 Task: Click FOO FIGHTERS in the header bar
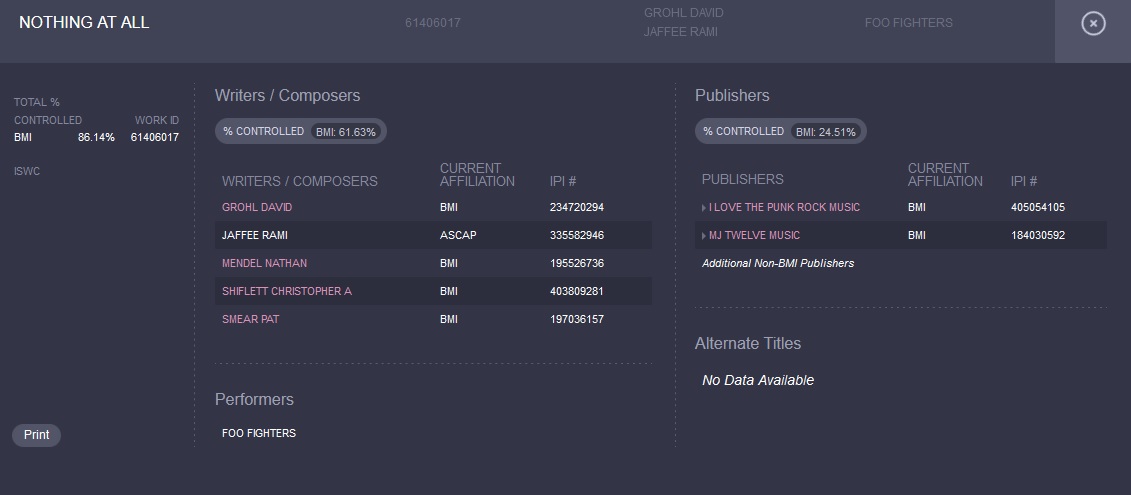[x=908, y=23]
